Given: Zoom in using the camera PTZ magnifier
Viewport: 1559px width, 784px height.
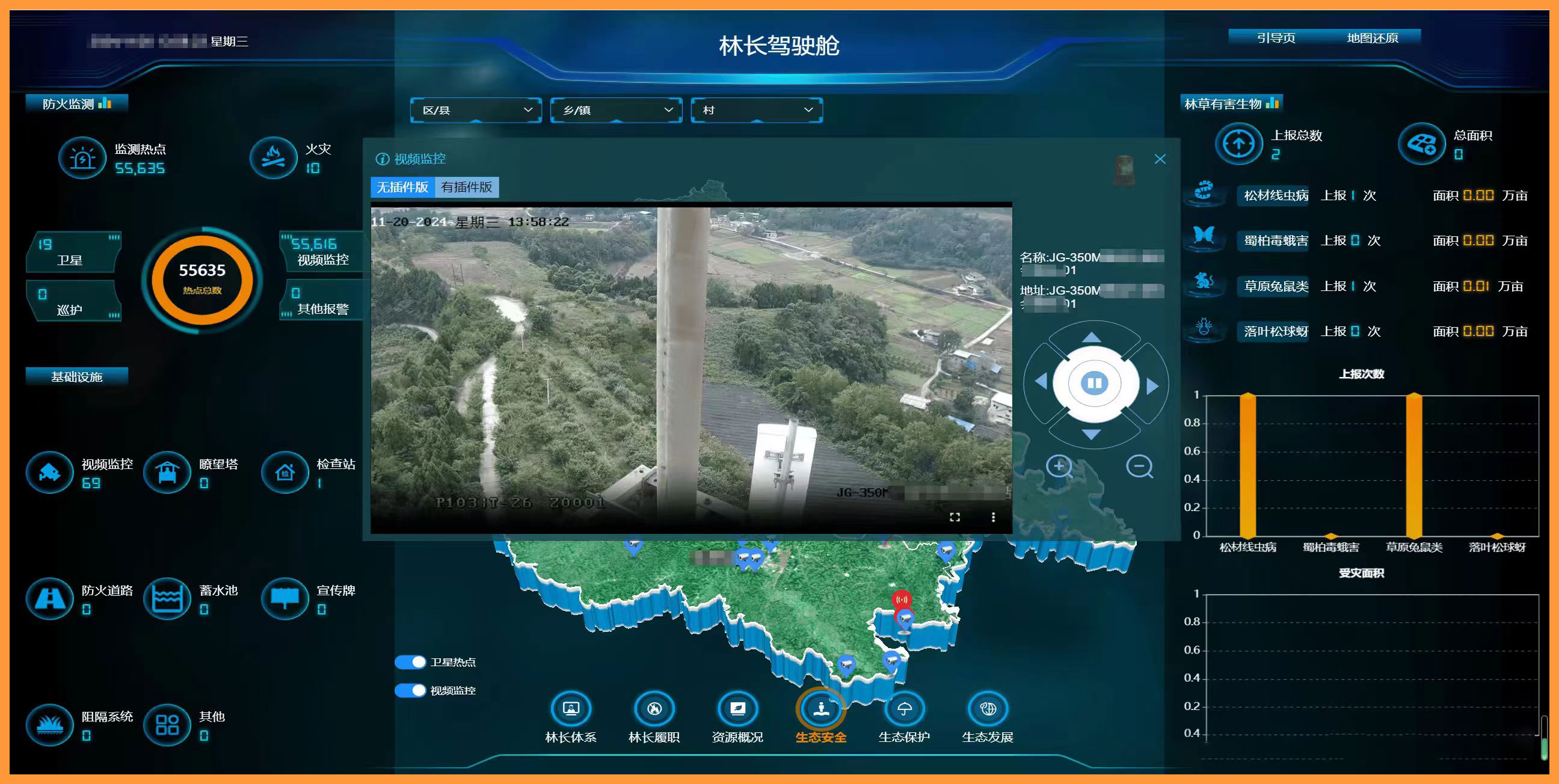Looking at the screenshot, I should tap(1058, 467).
